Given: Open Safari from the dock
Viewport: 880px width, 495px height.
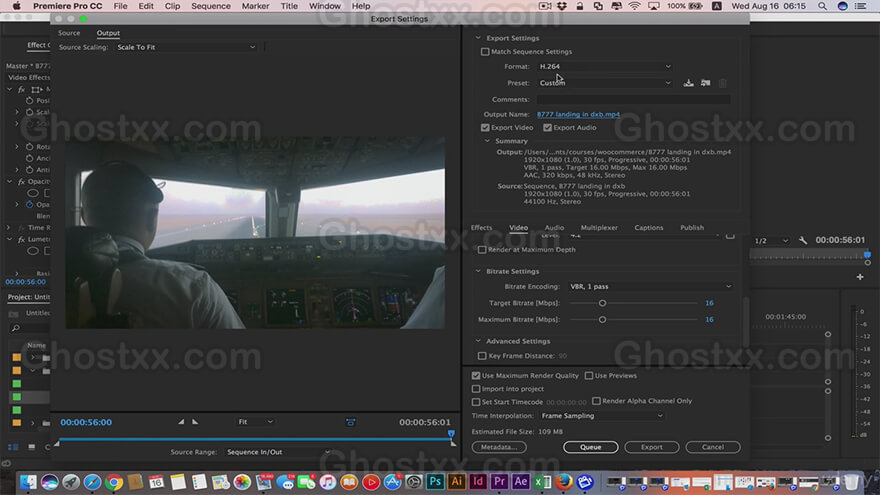Looking at the screenshot, I should coord(92,482).
